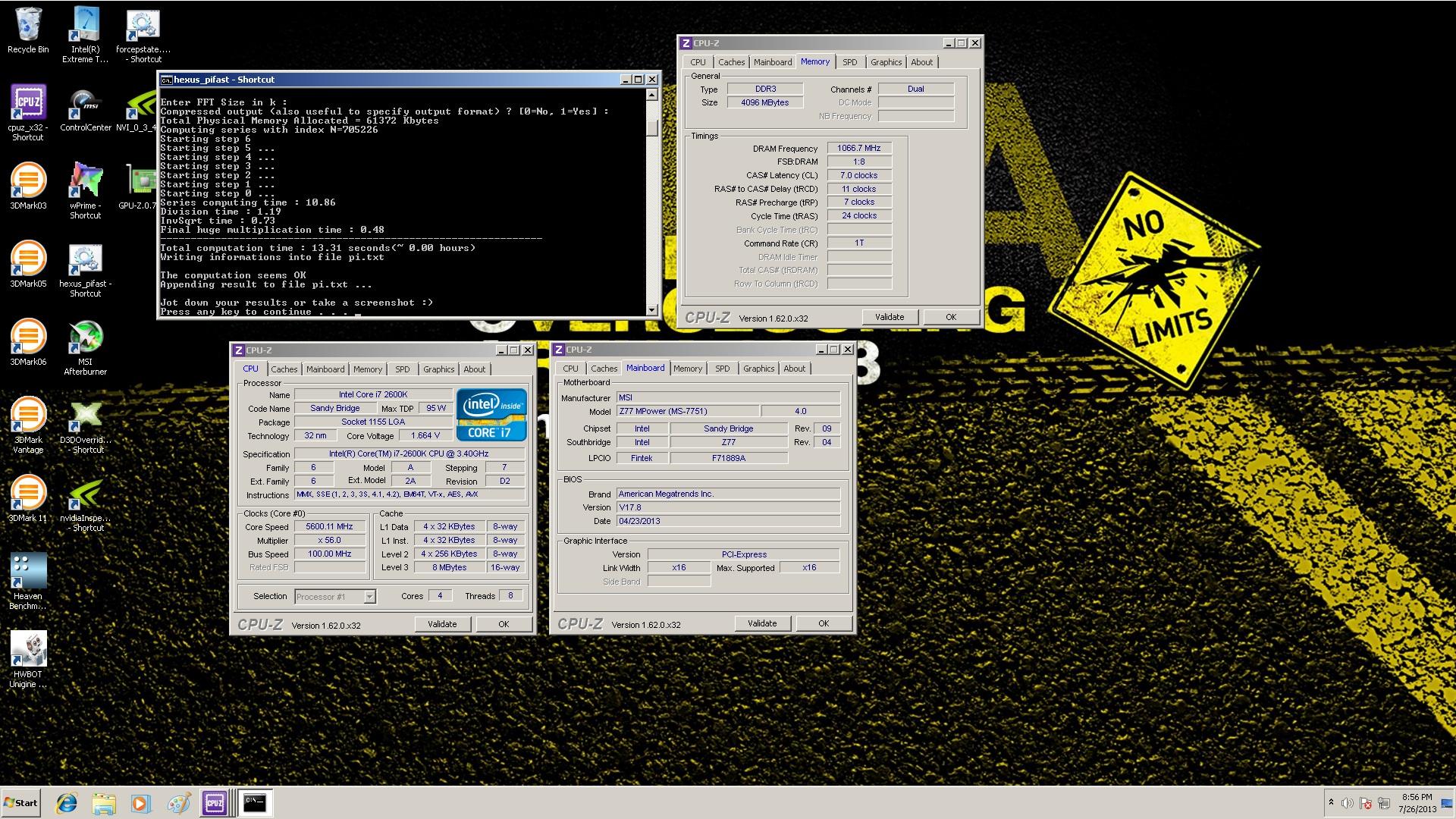
Task: Show hidden tray icons arrow
Action: click(x=1331, y=803)
